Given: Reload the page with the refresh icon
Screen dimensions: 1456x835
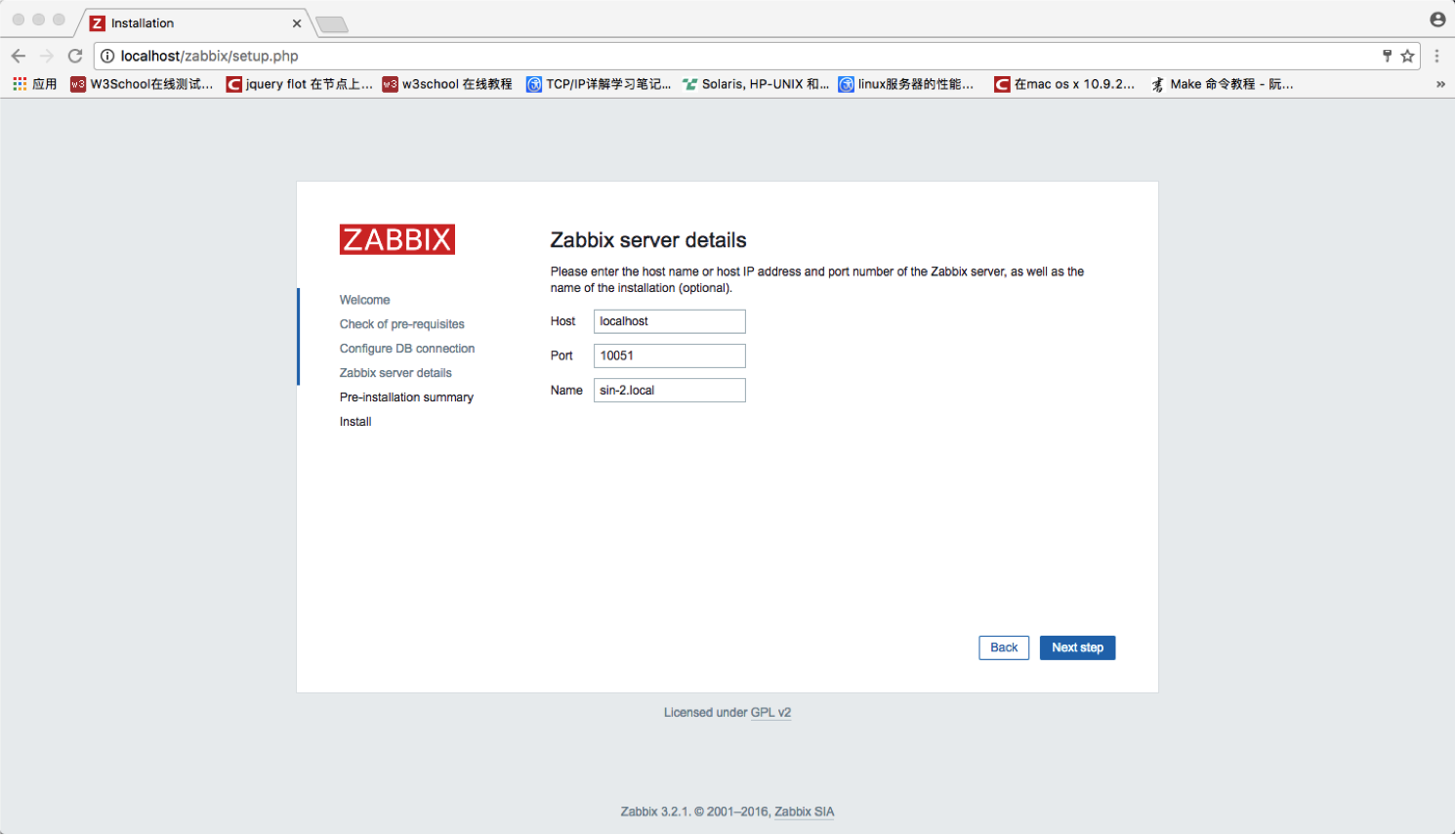Looking at the screenshot, I should tap(75, 56).
